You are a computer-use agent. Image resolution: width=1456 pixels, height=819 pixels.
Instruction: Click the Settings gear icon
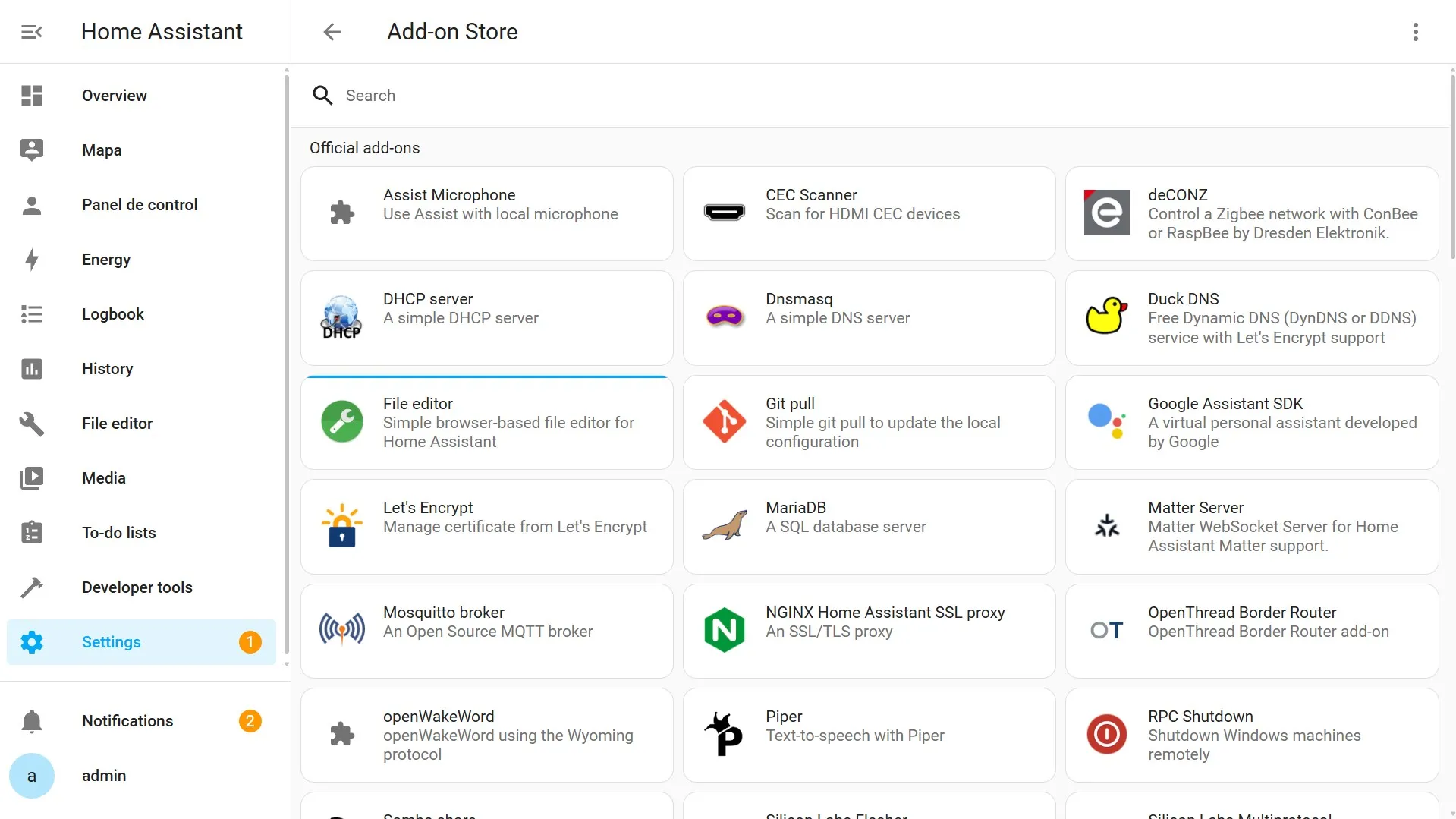pyautogui.click(x=32, y=642)
